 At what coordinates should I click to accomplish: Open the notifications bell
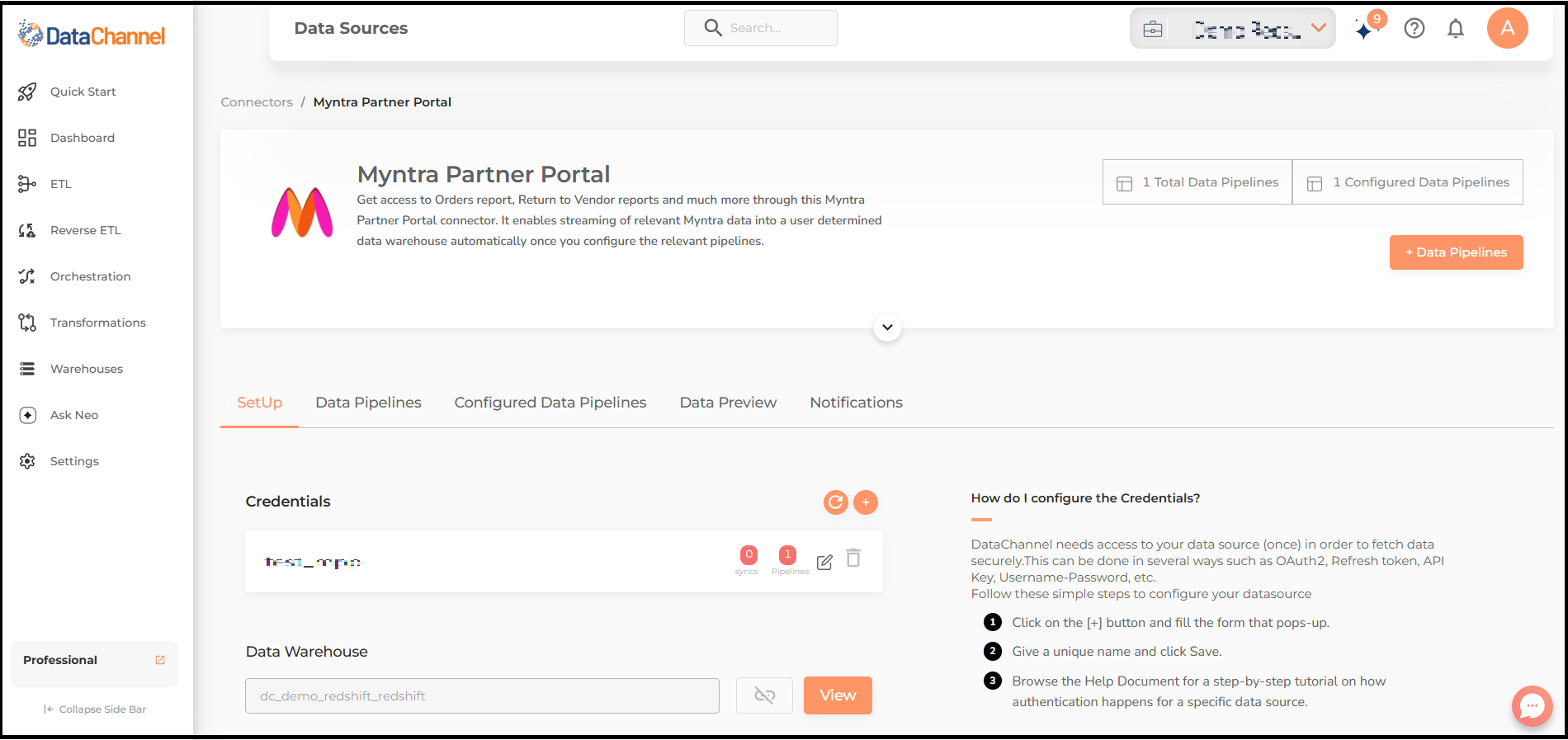point(1456,29)
